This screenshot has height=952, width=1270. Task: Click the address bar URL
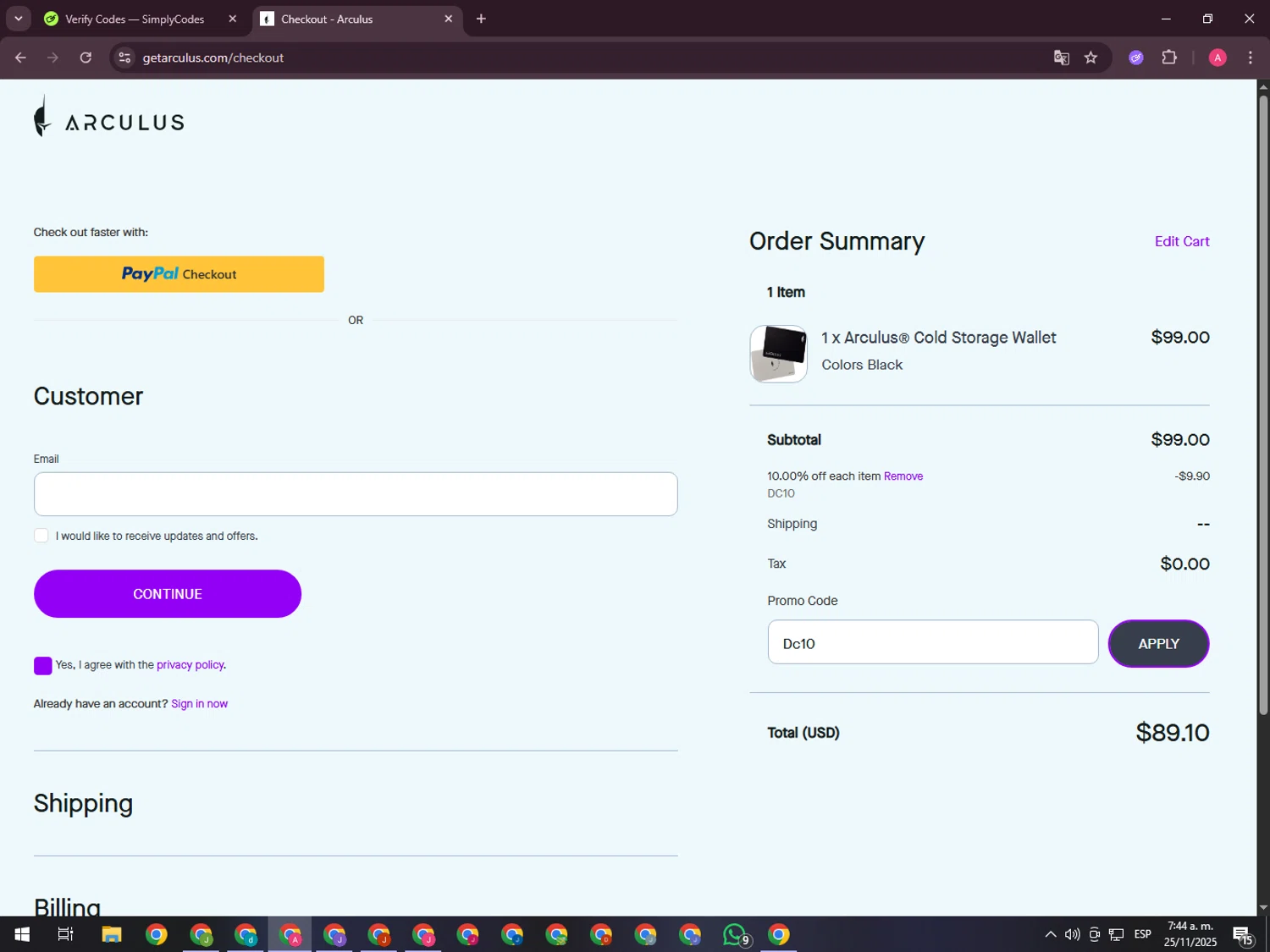[x=213, y=58]
